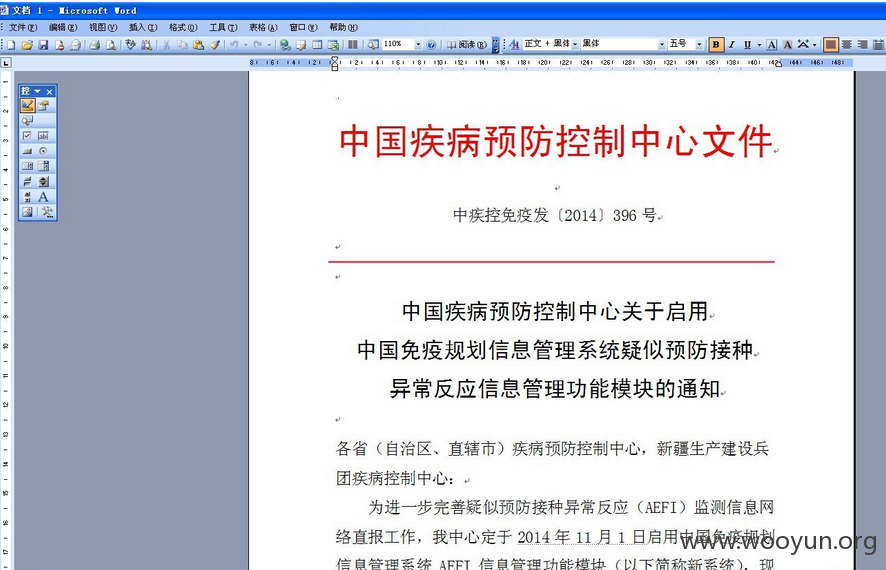The width and height of the screenshot is (886, 570).
Task: Open Tables and Borders toolbar icon
Action: click(301, 45)
